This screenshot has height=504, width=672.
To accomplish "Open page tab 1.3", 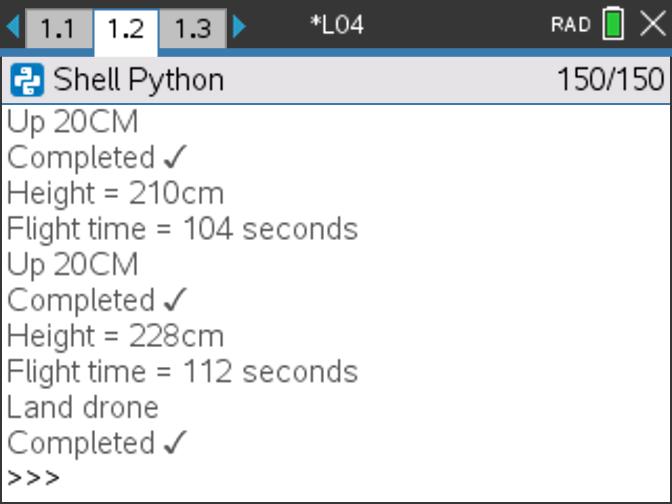I will (193, 28).
